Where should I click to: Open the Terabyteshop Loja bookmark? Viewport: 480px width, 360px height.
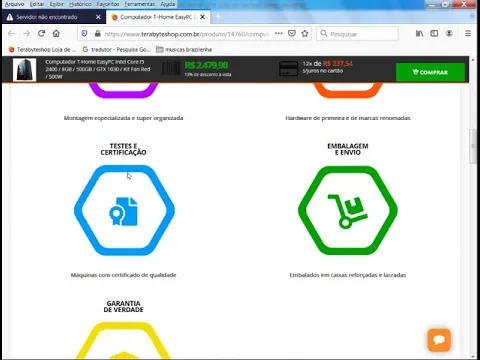point(42,50)
